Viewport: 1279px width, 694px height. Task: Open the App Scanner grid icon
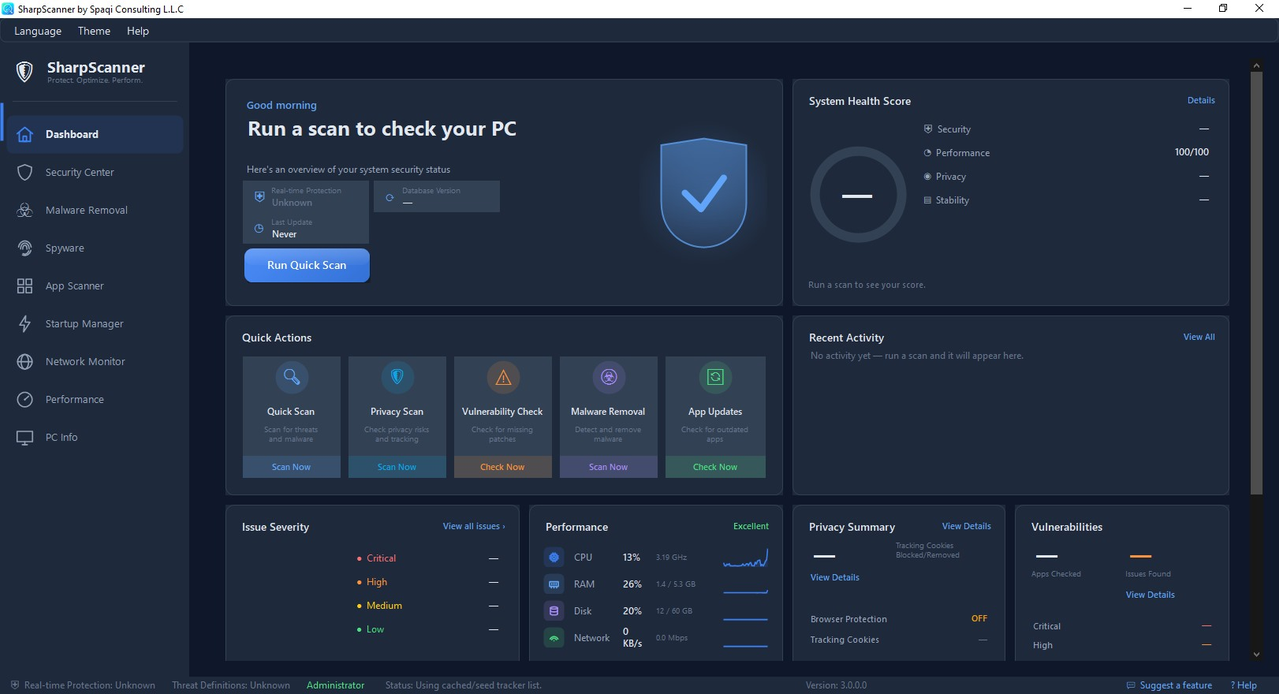pos(25,286)
